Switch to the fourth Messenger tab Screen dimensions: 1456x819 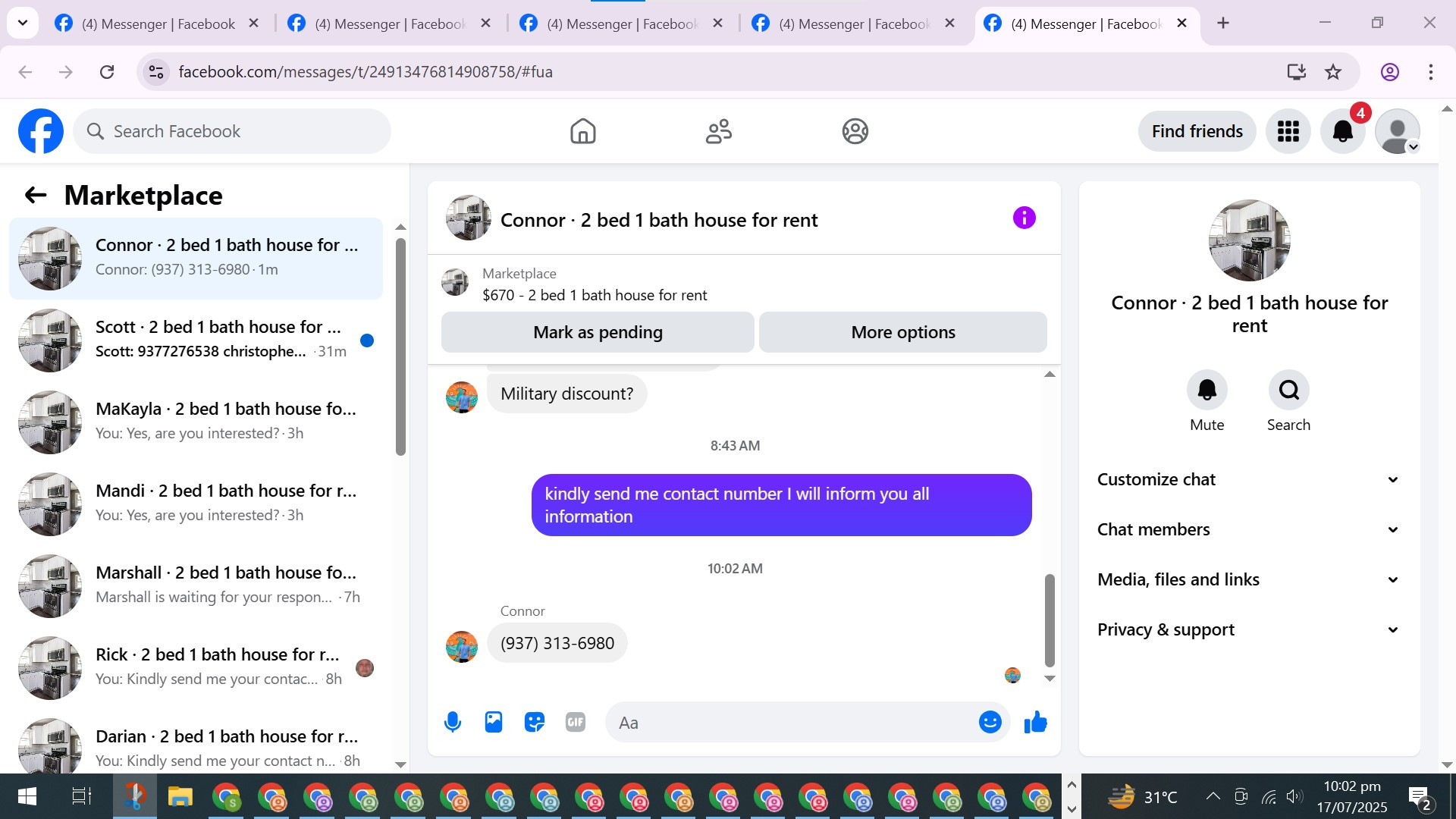pos(853,24)
